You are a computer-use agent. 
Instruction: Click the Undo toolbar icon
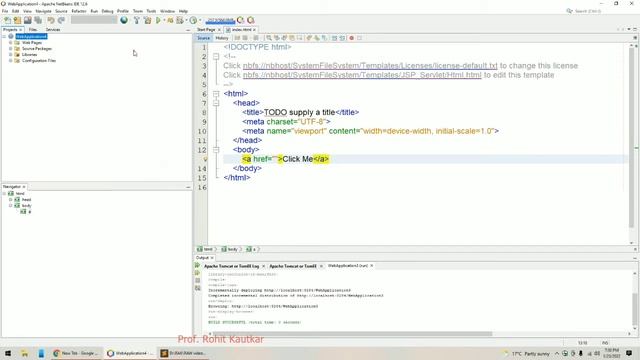coord(51,20)
